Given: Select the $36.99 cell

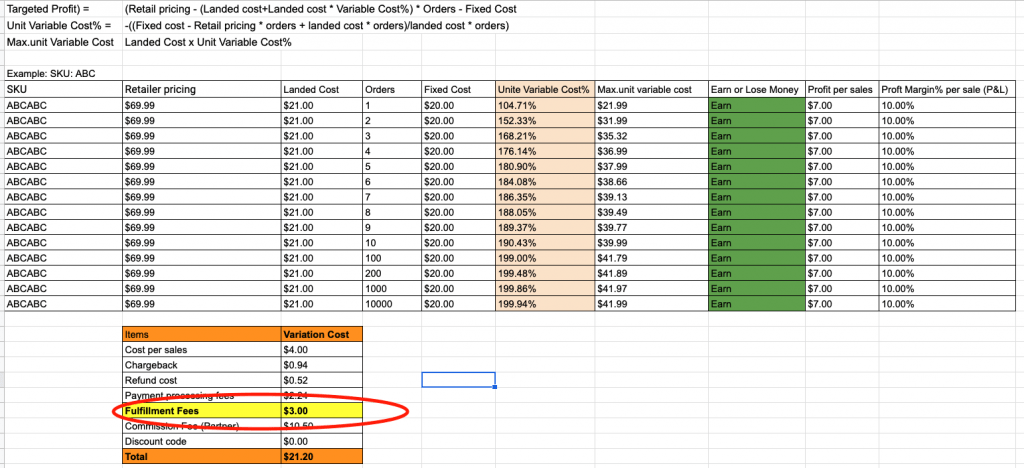Looking at the screenshot, I should click(x=651, y=151).
